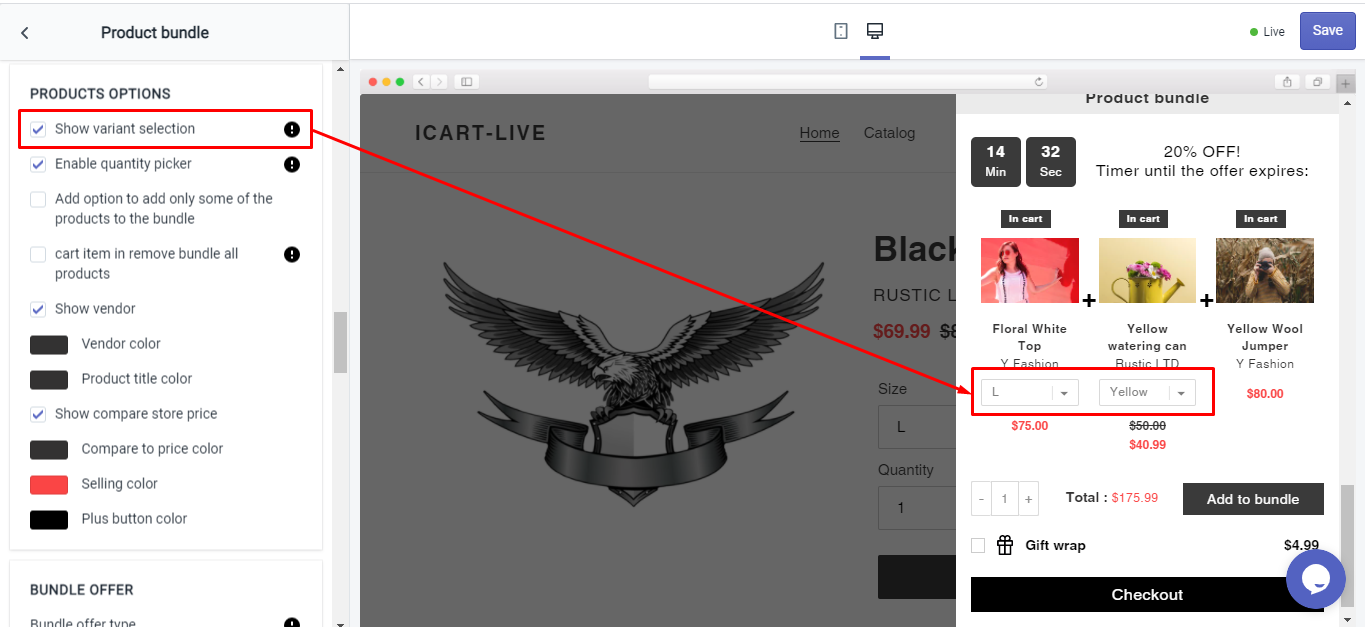
Task: Click the gift wrap present icon
Action: point(1005,545)
